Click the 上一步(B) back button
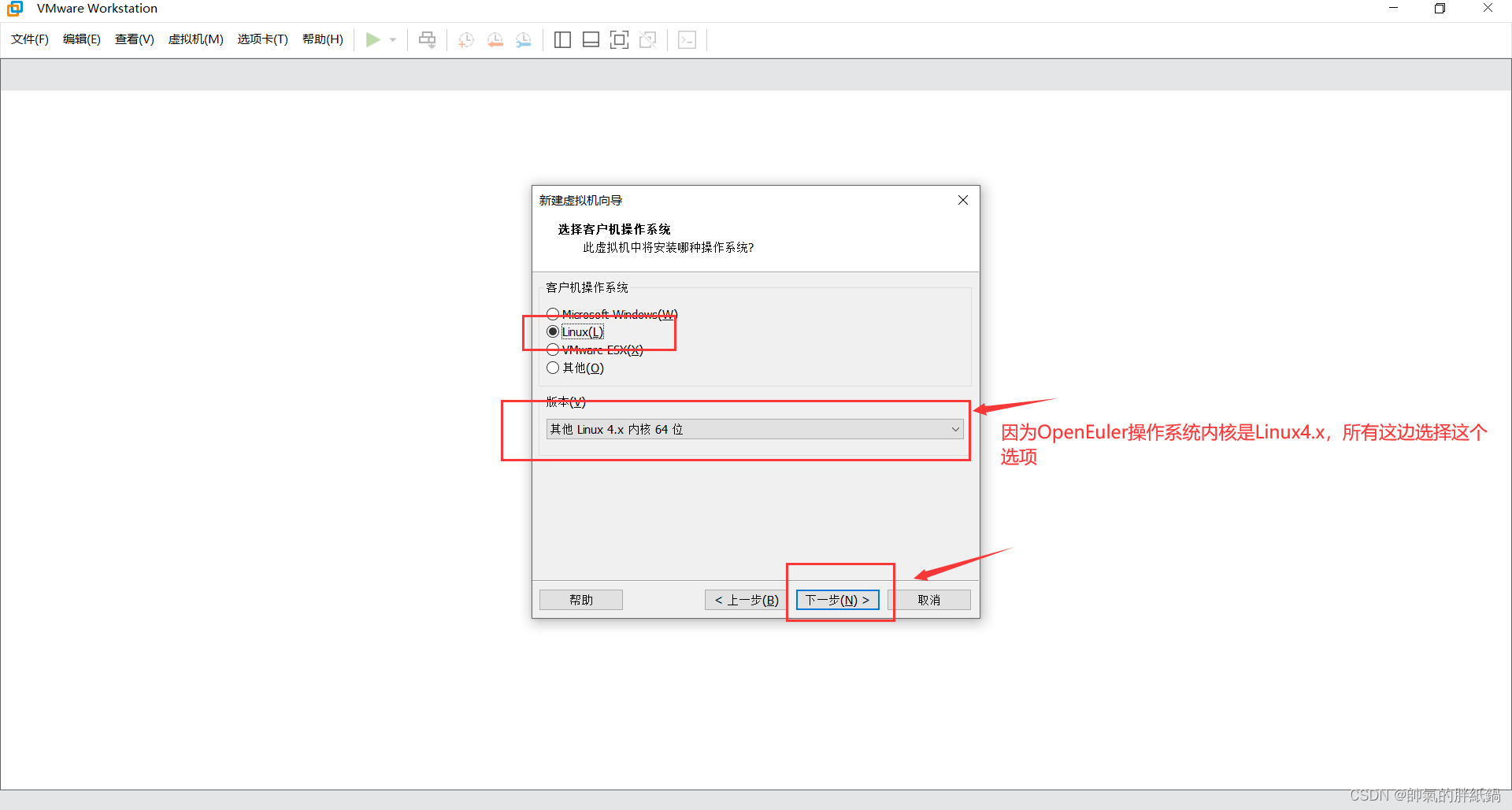Image resolution: width=1512 pixels, height=810 pixels. pyautogui.click(x=747, y=600)
